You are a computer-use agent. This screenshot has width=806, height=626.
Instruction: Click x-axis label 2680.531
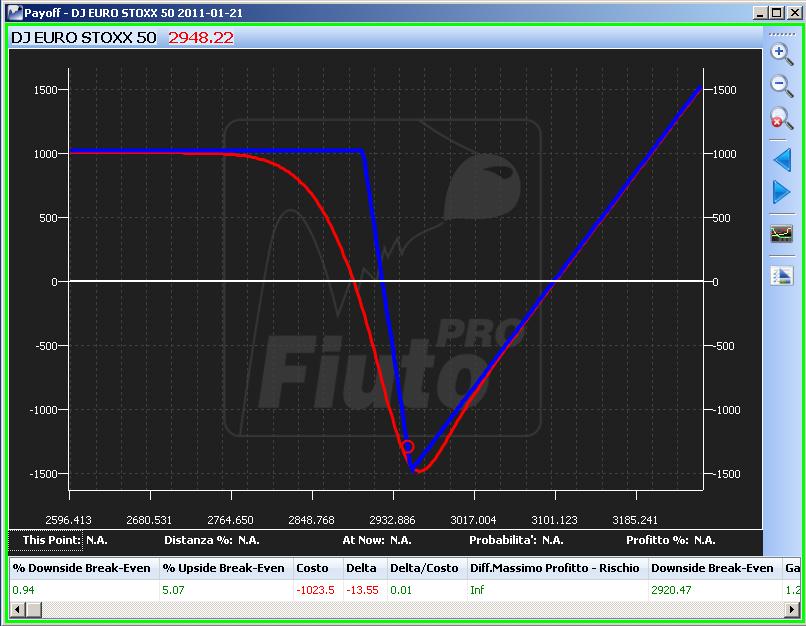point(149,520)
